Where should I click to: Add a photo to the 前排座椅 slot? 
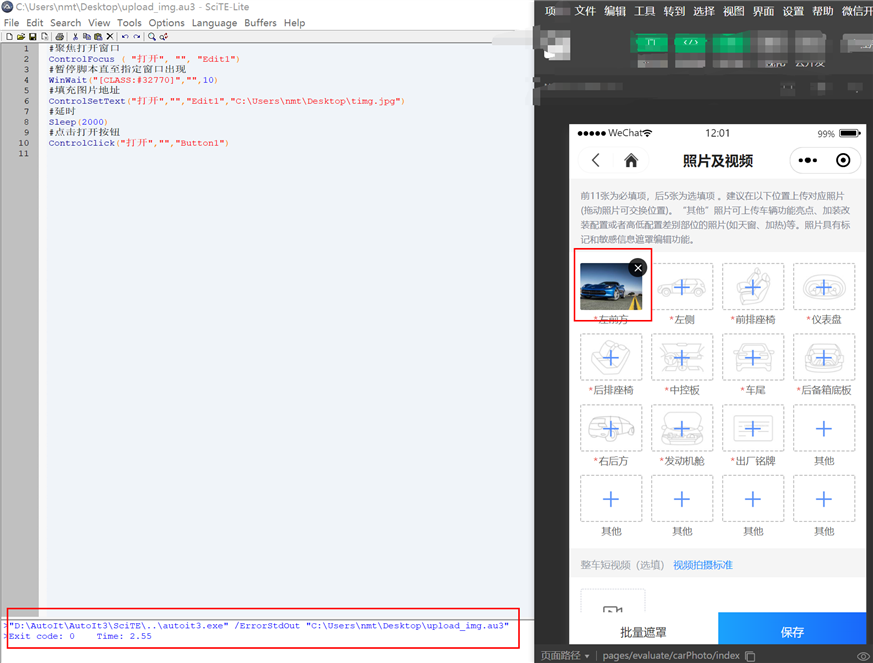pyautogui.click(x=753, y=287)
